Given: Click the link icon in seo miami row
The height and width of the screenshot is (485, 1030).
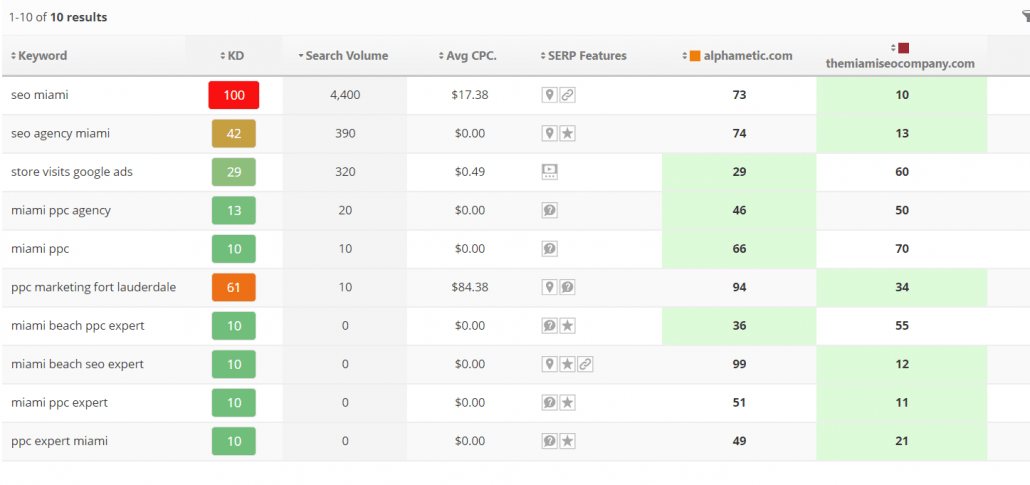Looking at the screenshot, I should tap(568, 95).
